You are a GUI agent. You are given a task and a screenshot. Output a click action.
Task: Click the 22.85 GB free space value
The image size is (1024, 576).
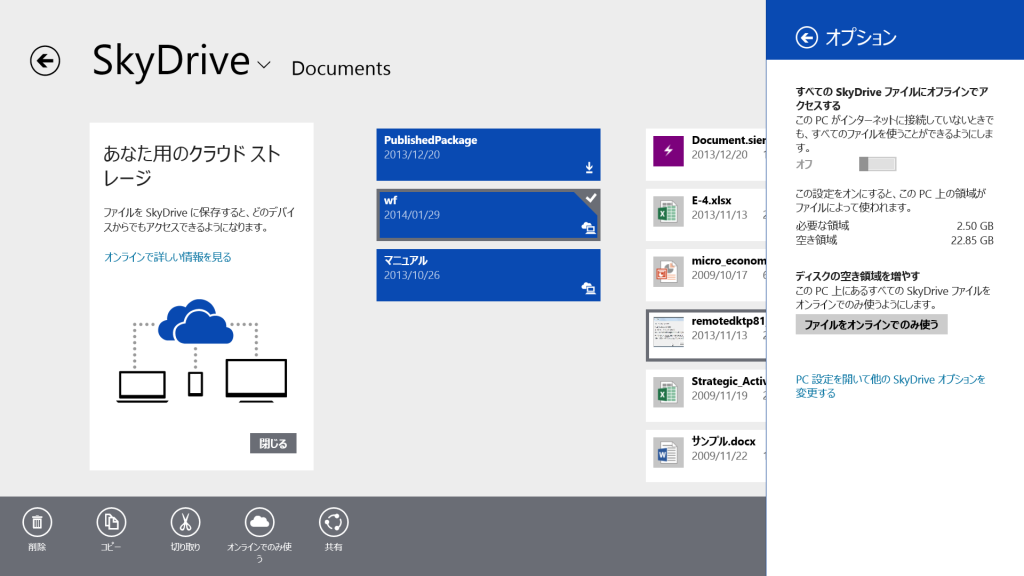pos(972,240)
